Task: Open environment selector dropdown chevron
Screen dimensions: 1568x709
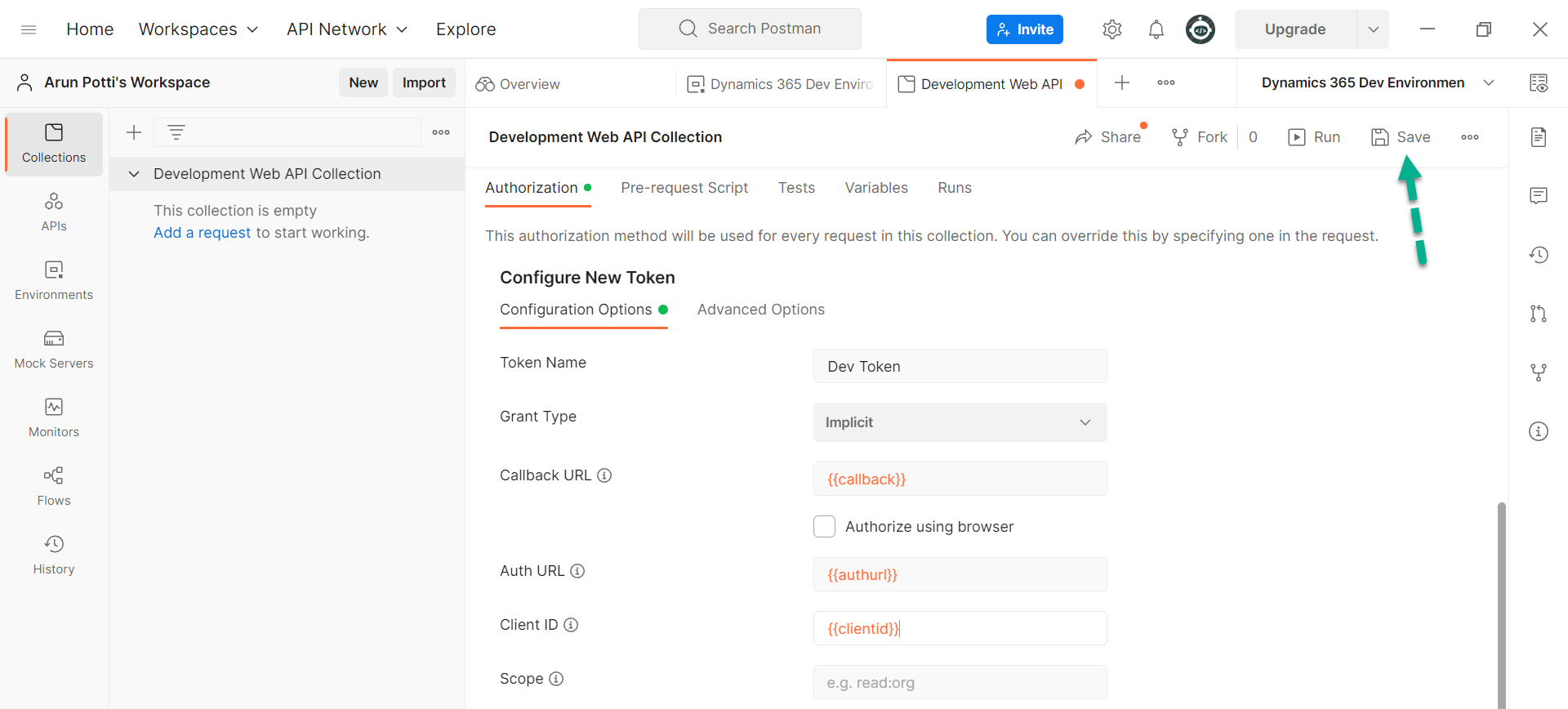Action: (1489, 82)
